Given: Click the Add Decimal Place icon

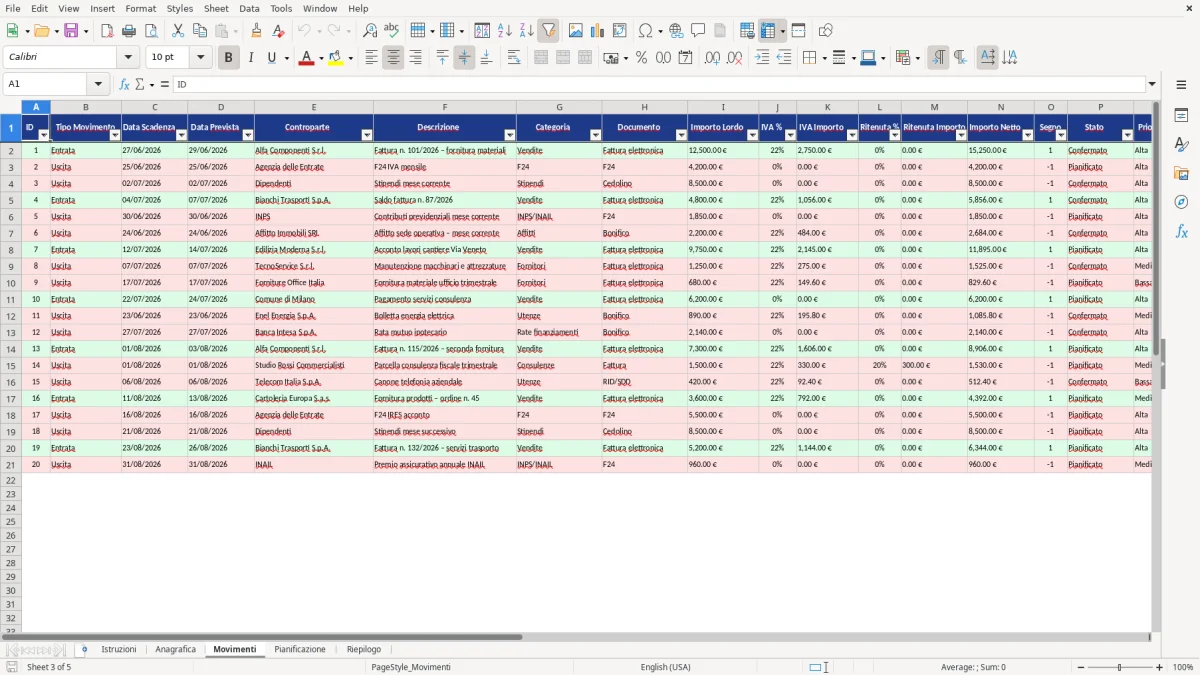Looking at the screenshot, I should tap(712, 58).
